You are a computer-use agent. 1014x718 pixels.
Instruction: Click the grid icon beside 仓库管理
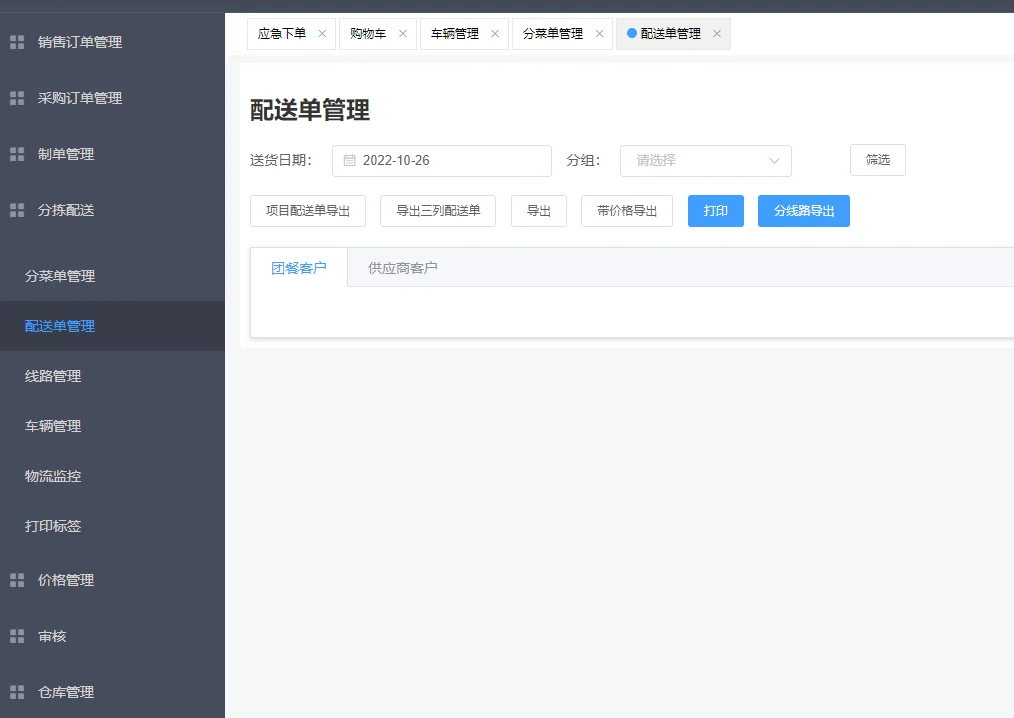tap(16, 692)
